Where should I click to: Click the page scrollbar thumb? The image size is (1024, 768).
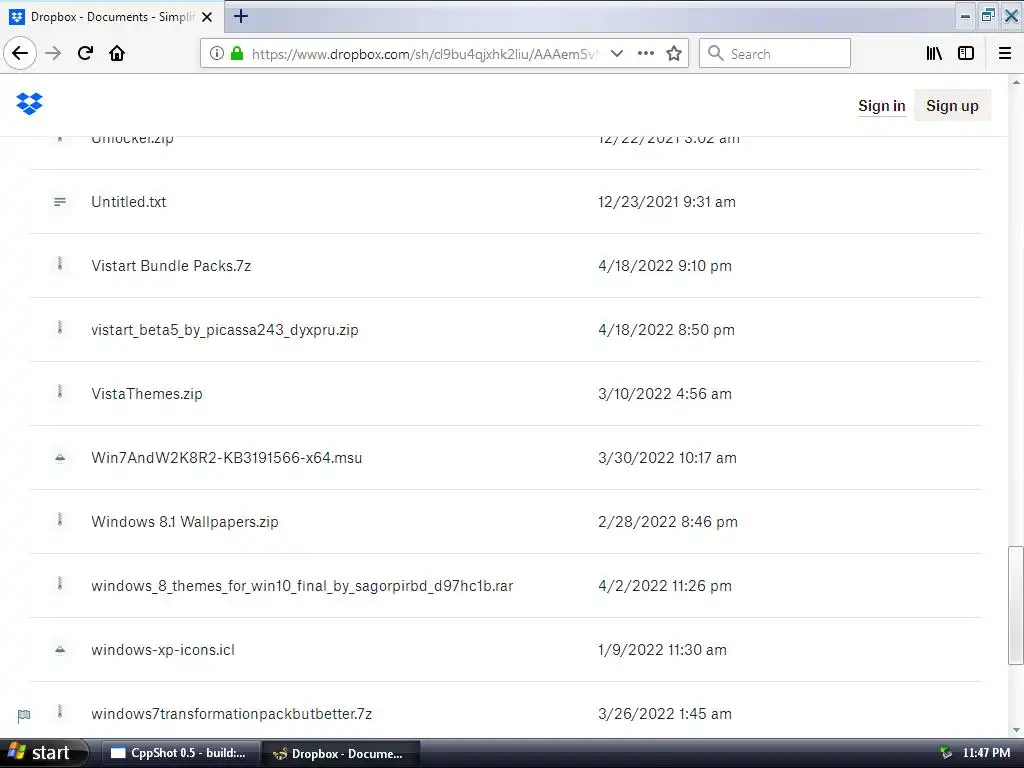1016,605
